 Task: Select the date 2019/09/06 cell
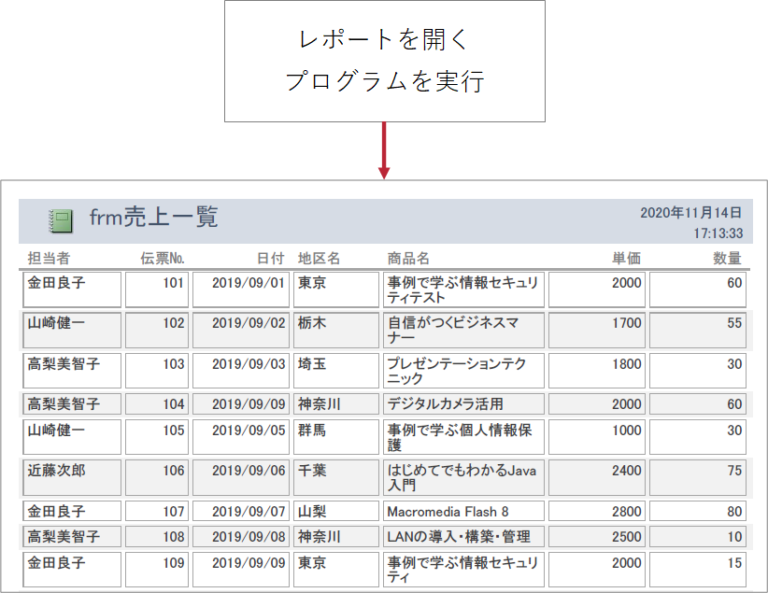241,477
